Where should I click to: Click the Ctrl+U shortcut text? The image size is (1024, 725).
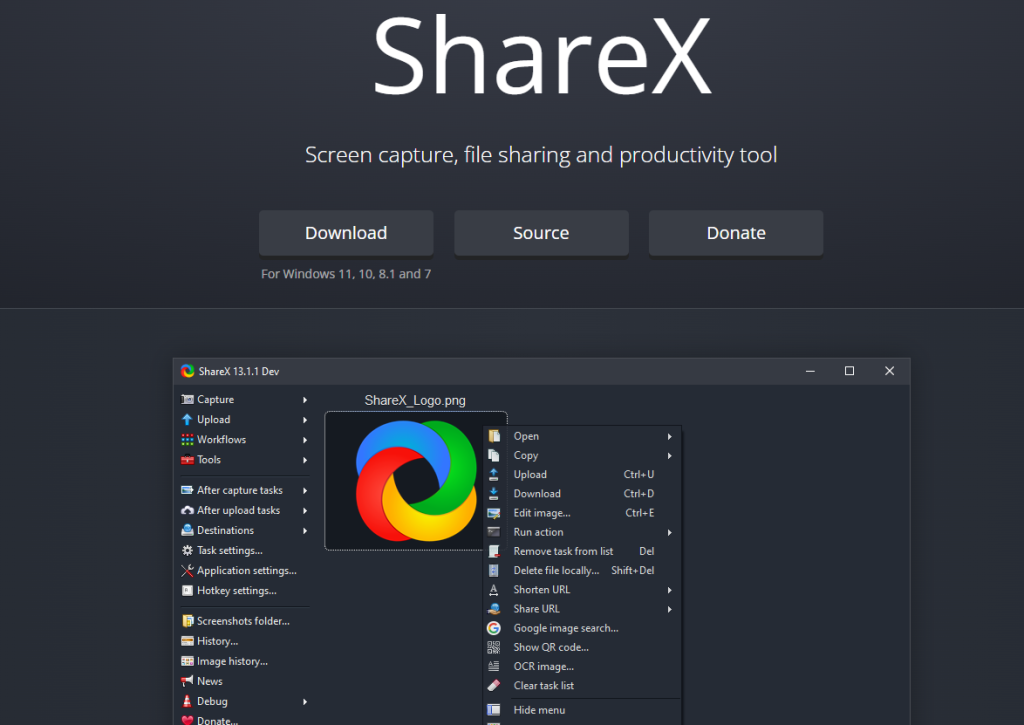coord(639,474)
